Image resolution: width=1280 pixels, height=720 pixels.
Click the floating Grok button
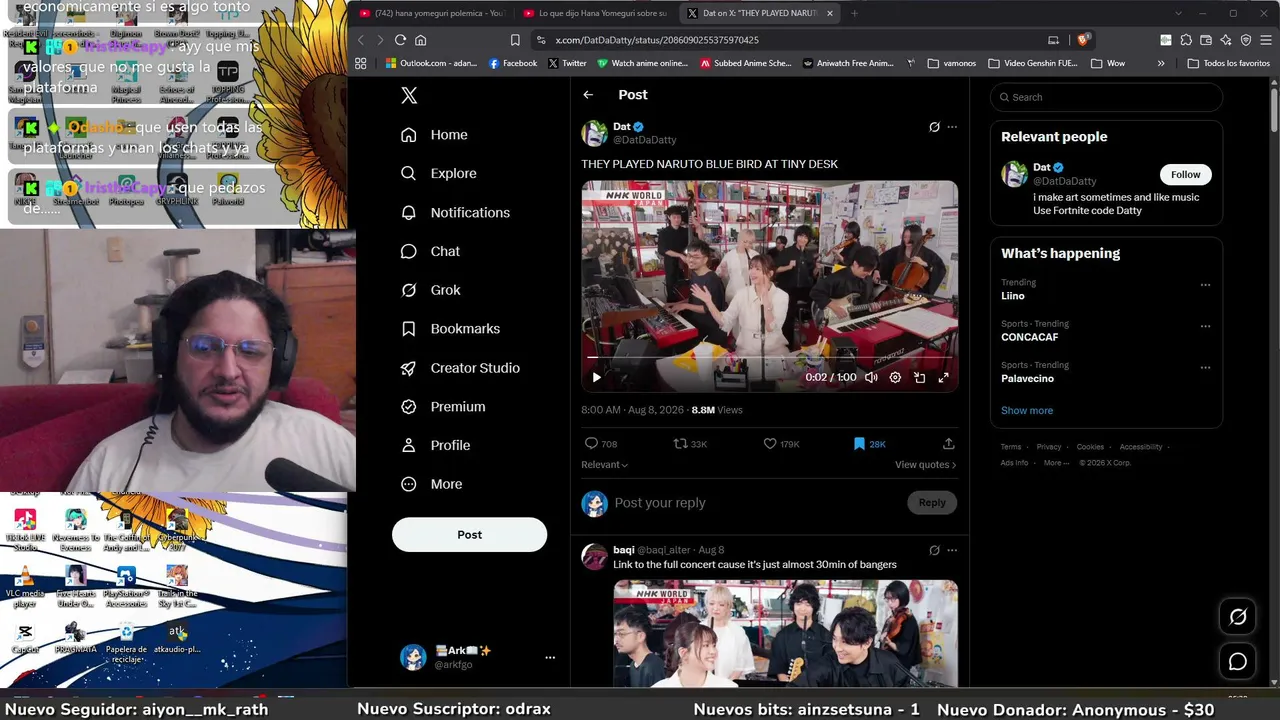tap(1238, 617)
